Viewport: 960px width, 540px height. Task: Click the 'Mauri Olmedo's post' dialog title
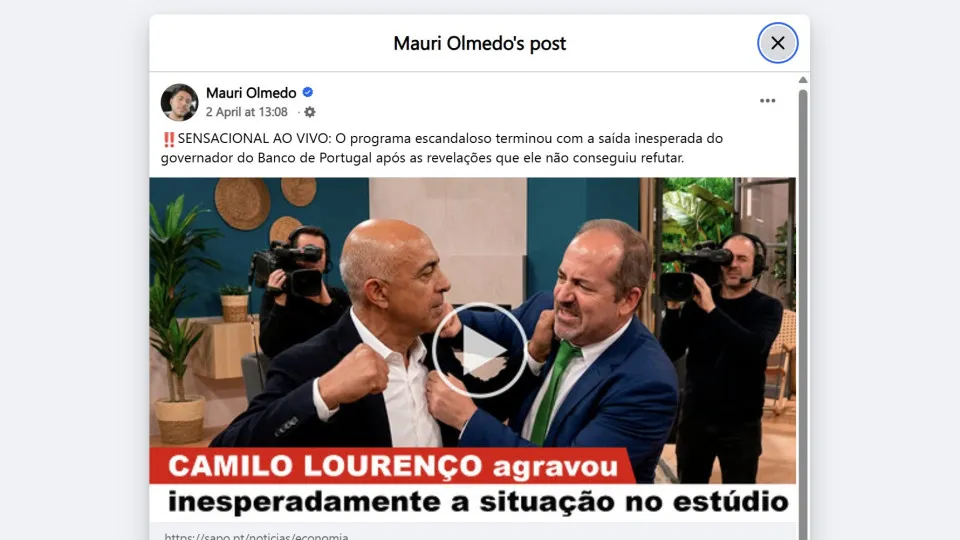pos(479,43)
